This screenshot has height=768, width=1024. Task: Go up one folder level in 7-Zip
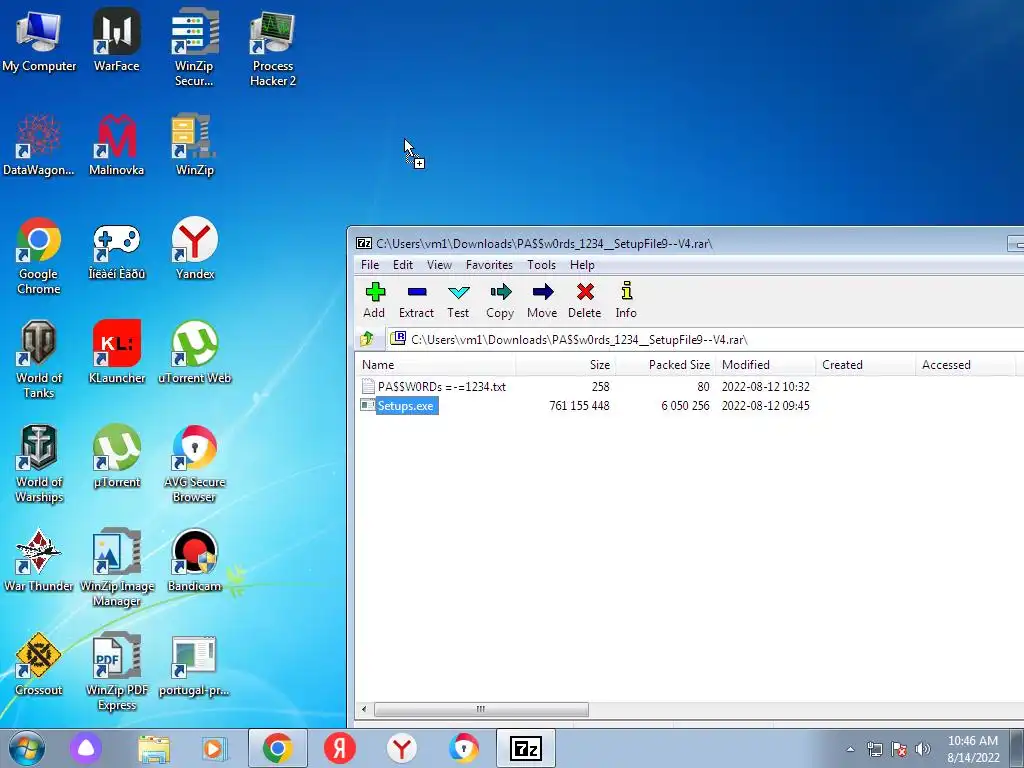(367, 339)
